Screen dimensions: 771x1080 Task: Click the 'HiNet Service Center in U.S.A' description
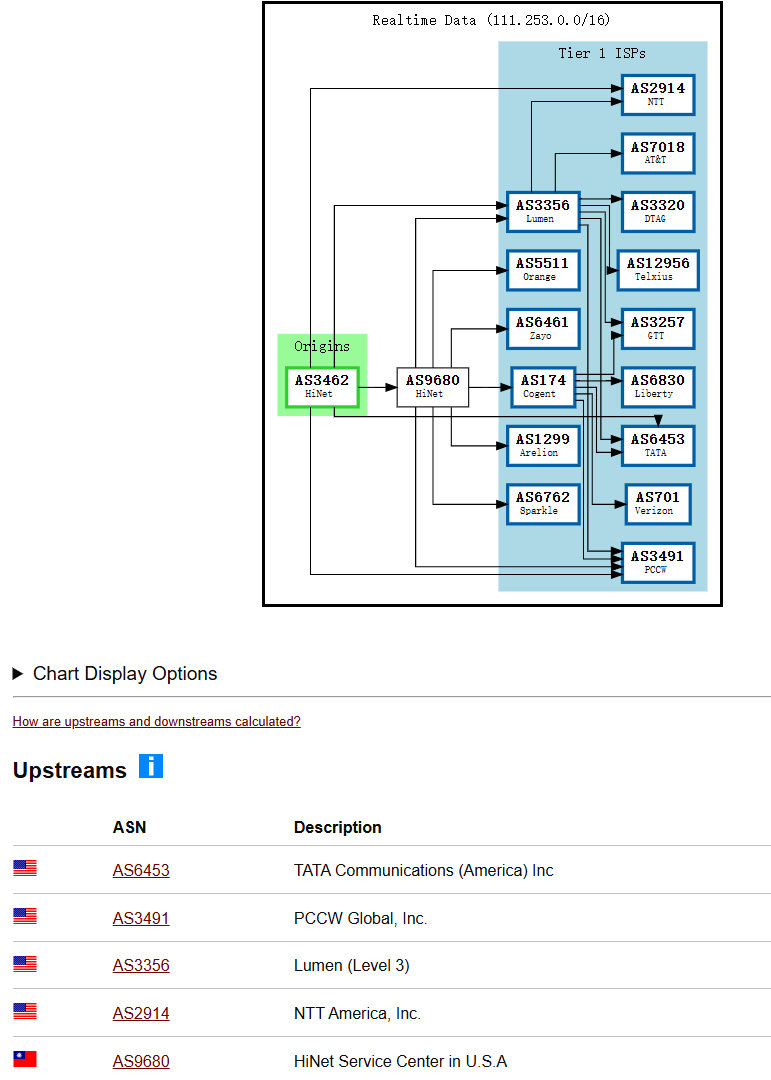400,1061
